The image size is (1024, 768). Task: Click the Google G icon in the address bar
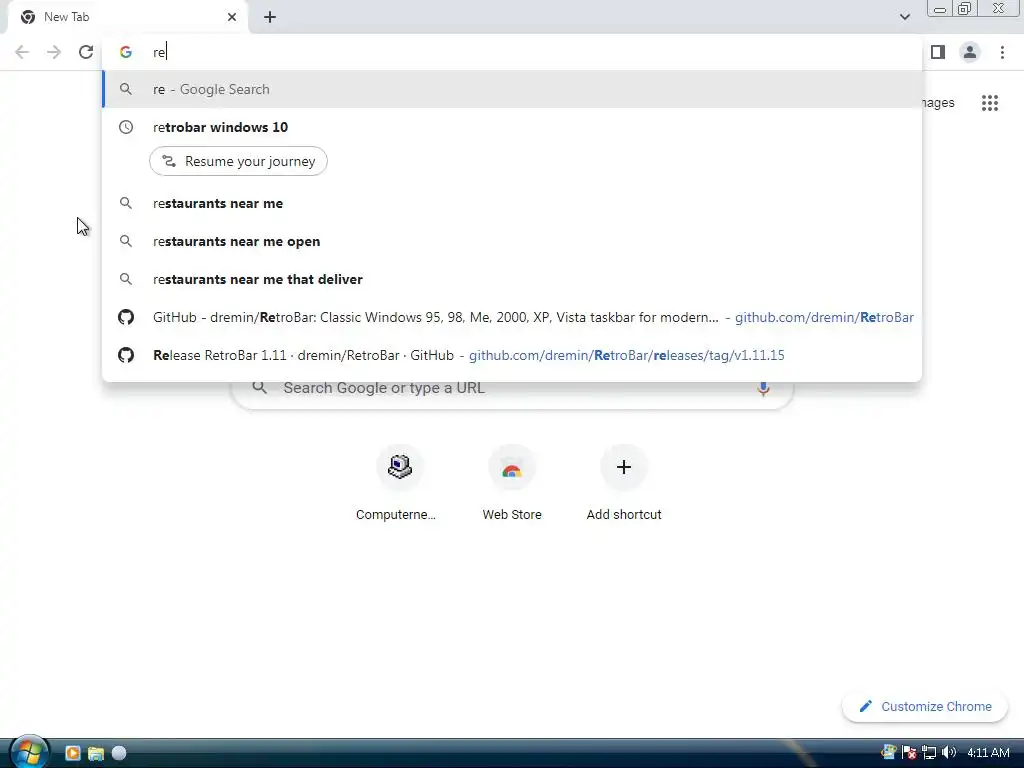[x=126, y=52]
